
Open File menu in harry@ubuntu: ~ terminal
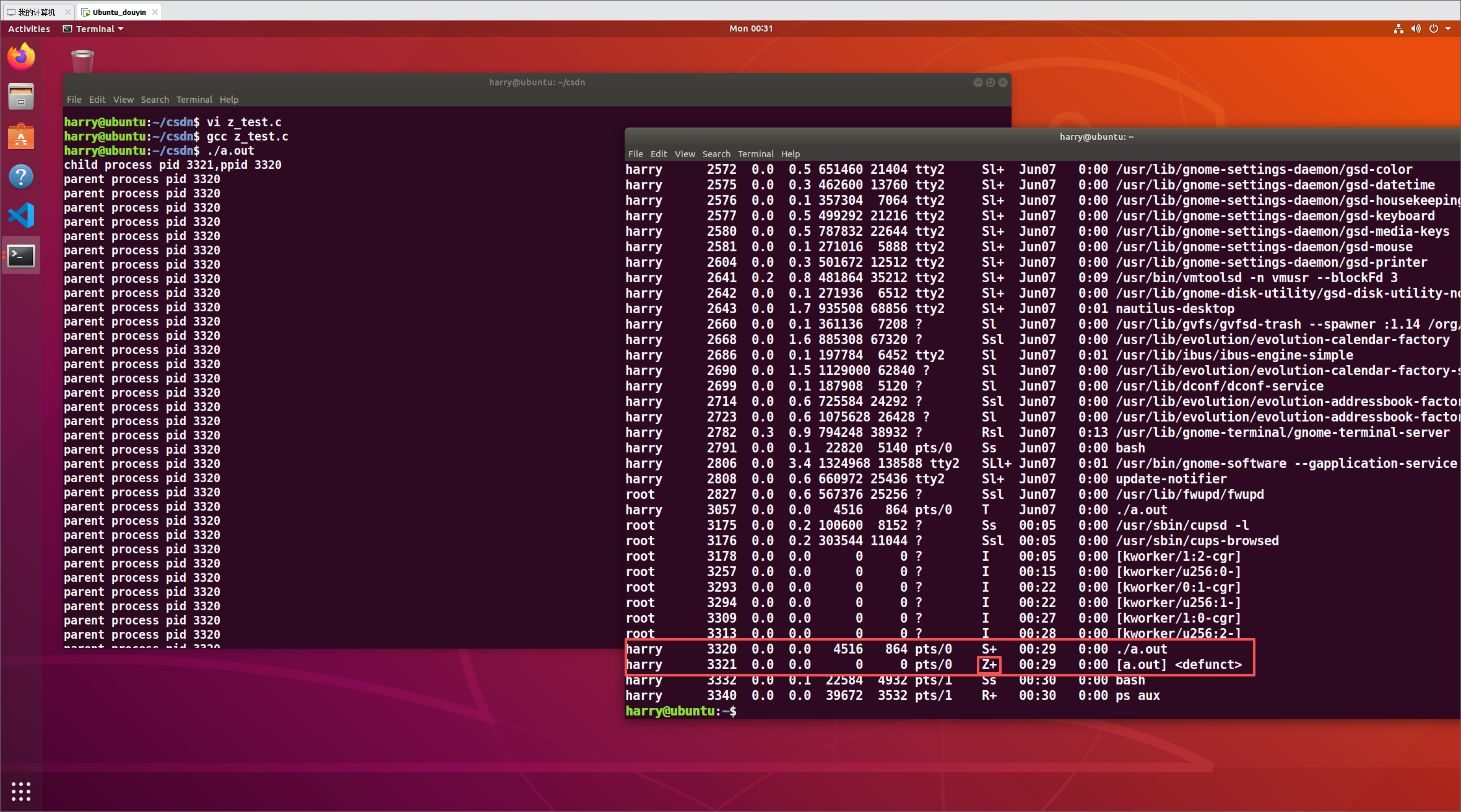636,154
